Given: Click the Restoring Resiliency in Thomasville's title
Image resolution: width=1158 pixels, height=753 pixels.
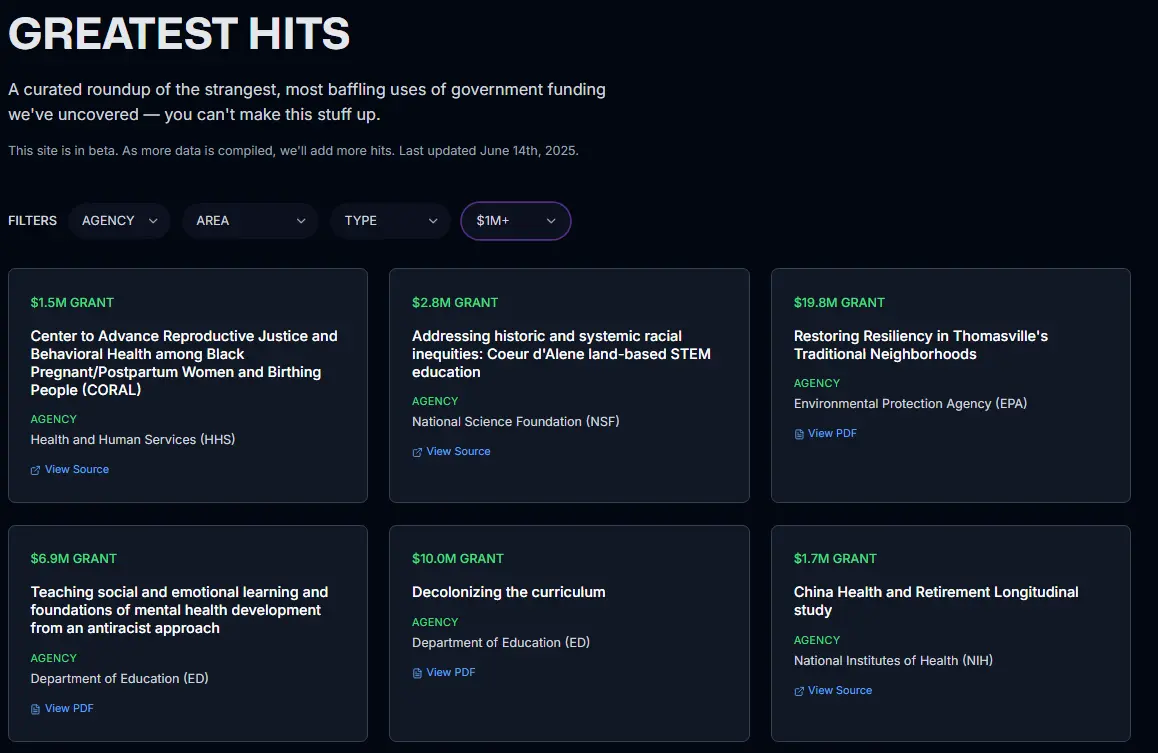Looking at the screenshot, I should tap(920, 345).
